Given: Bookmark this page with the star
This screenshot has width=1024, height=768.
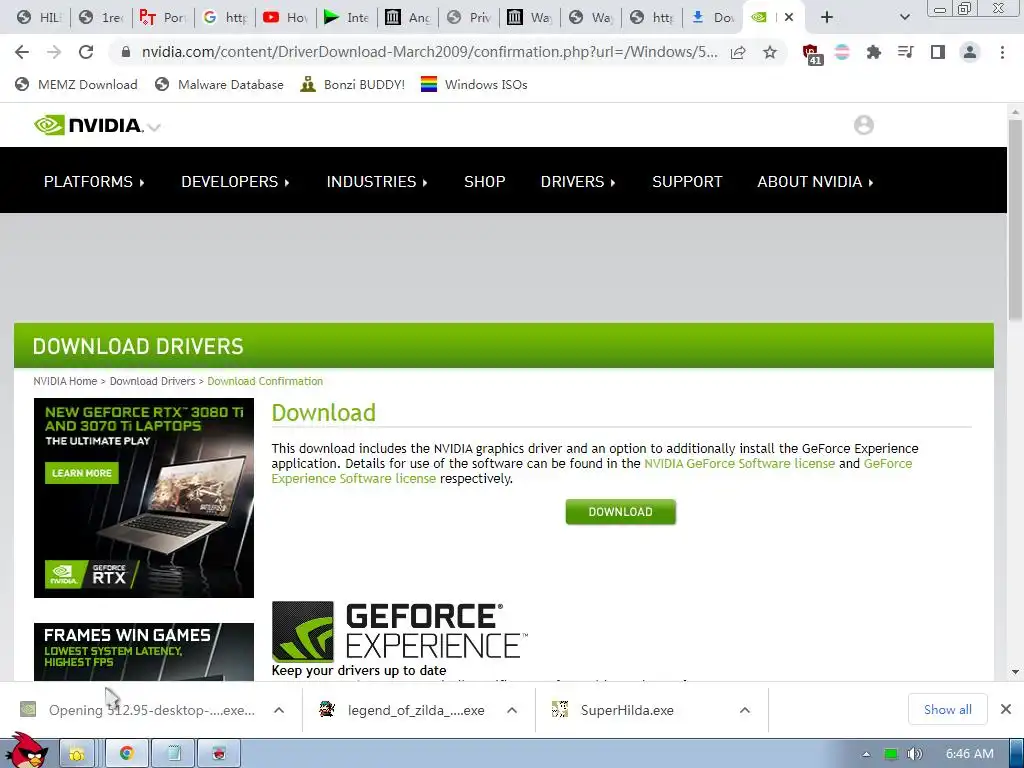Looking at the screenshot, I should coord(770,52).
